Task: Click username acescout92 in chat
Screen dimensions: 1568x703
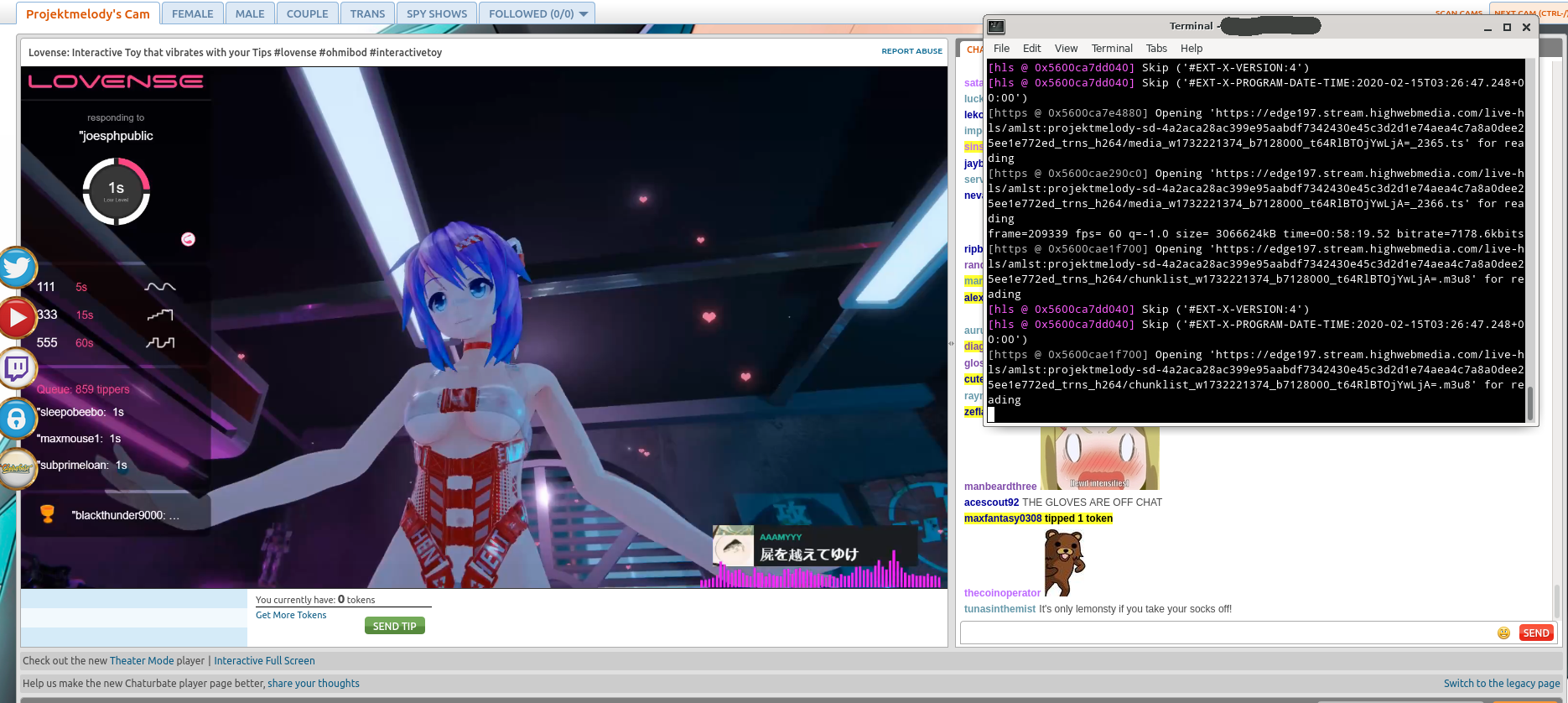Action: 991,503
